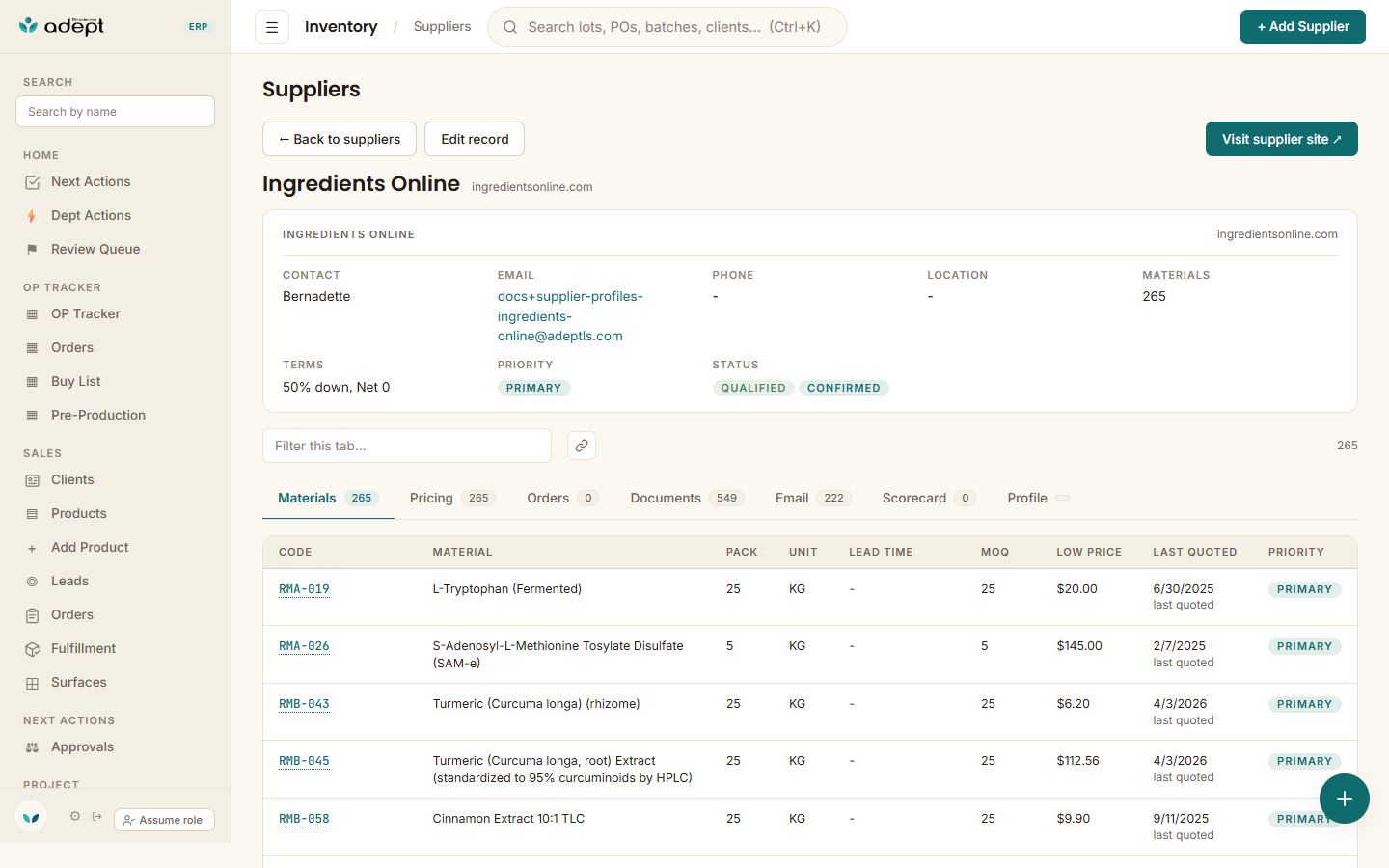Open the Email tab
The image size is (1389, 868).
[x=813, y=498]
